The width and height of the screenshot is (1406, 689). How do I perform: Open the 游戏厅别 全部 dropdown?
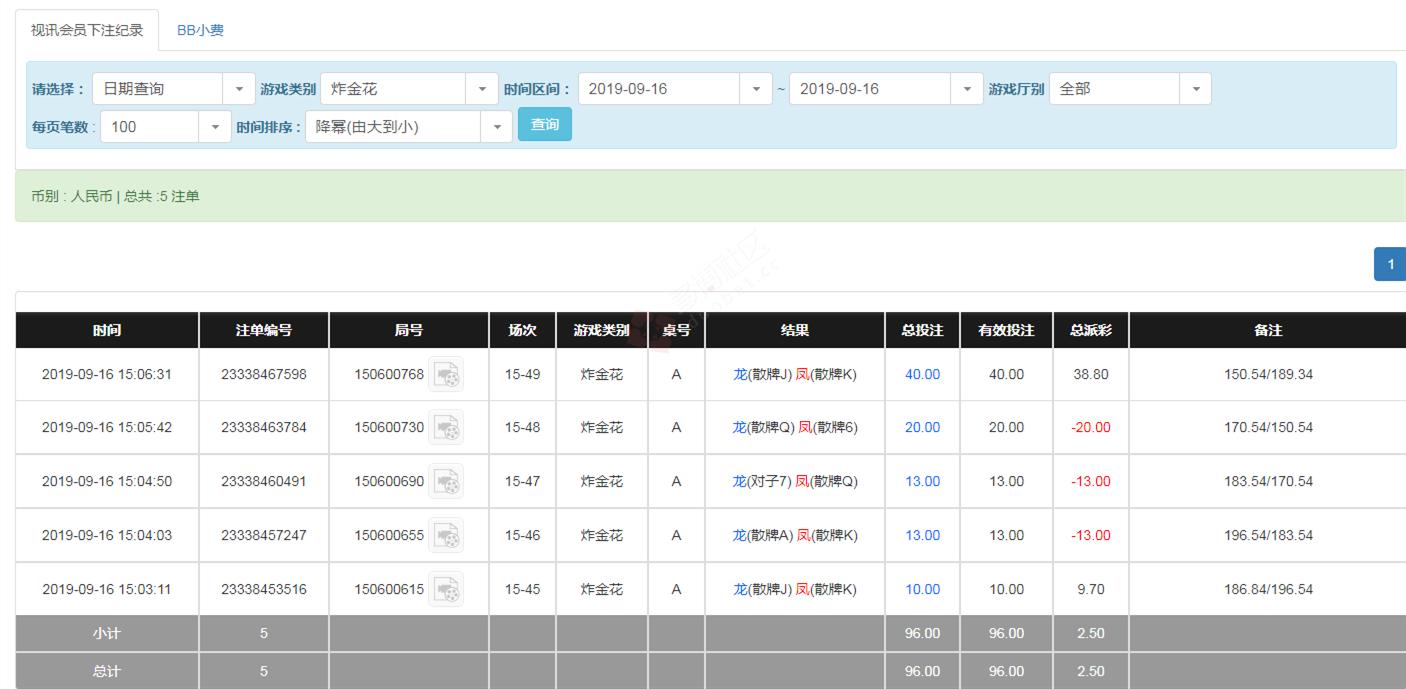tap(1129, 89)
